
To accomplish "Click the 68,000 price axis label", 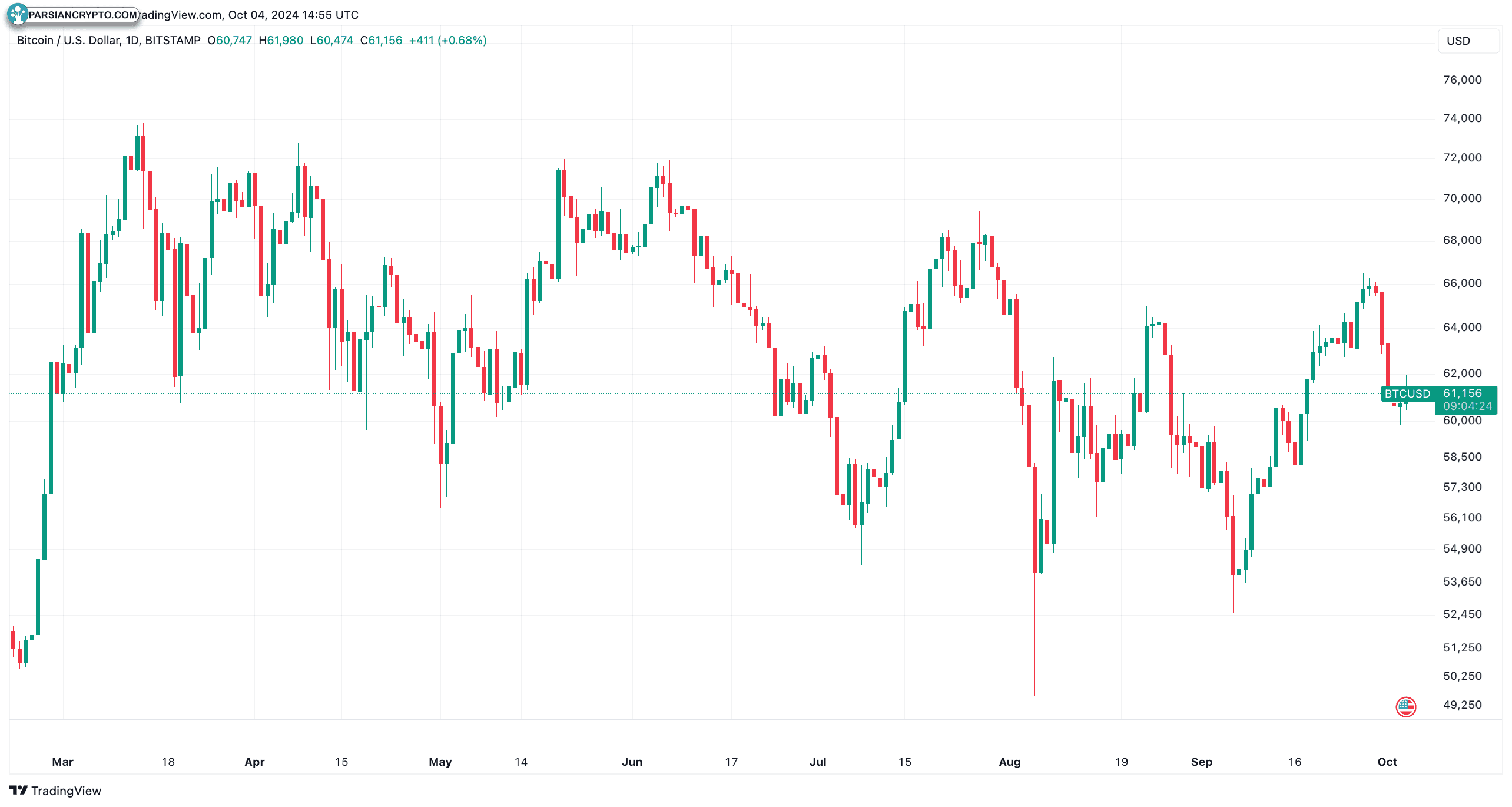I will (x=1462, y=240).
